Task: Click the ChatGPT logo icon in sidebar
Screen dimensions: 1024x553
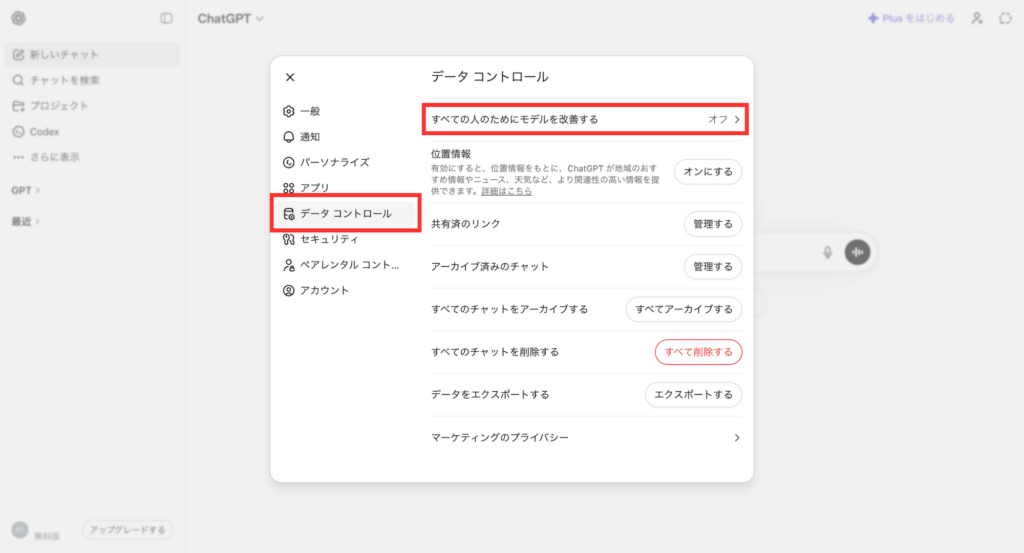Action: pos(18,18)
